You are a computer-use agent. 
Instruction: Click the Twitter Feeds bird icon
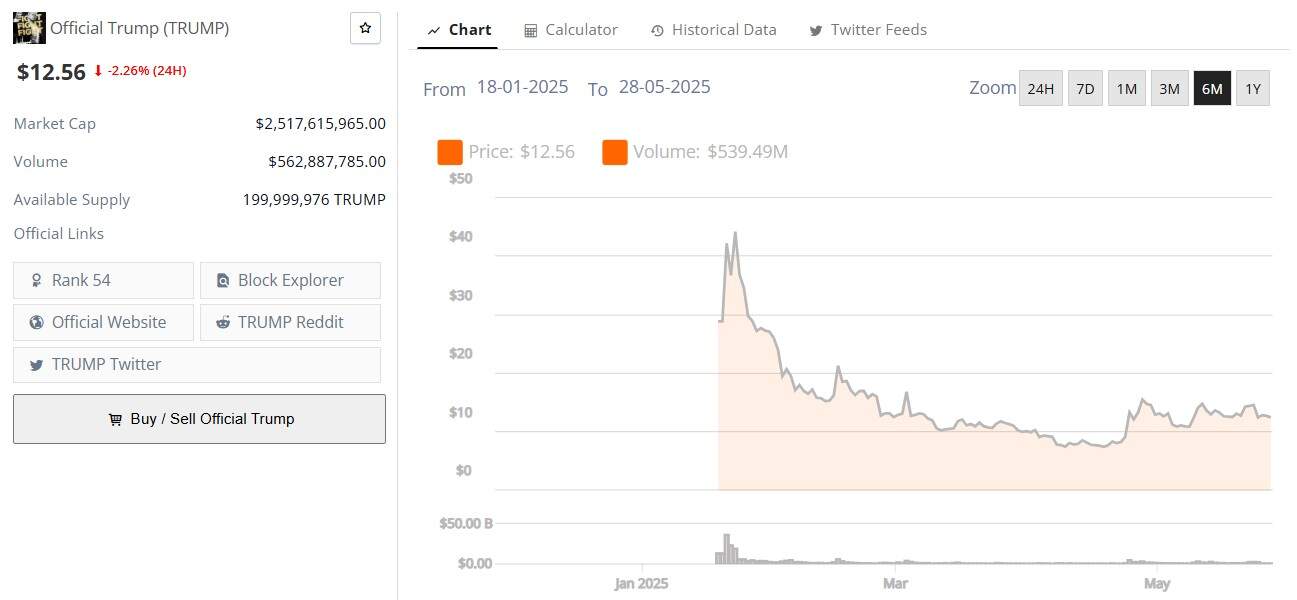point(816,31)
